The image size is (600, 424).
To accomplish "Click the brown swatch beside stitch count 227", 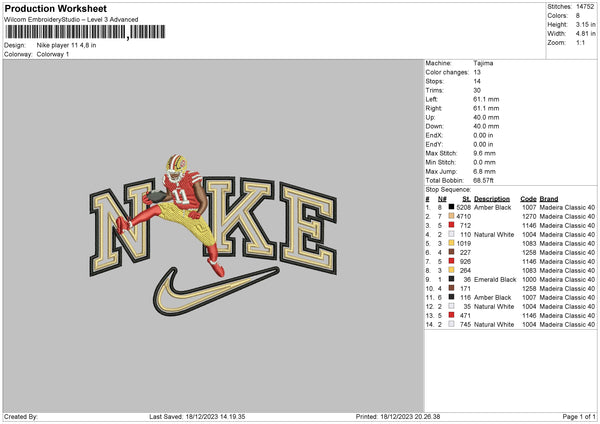I will [452, 252].
